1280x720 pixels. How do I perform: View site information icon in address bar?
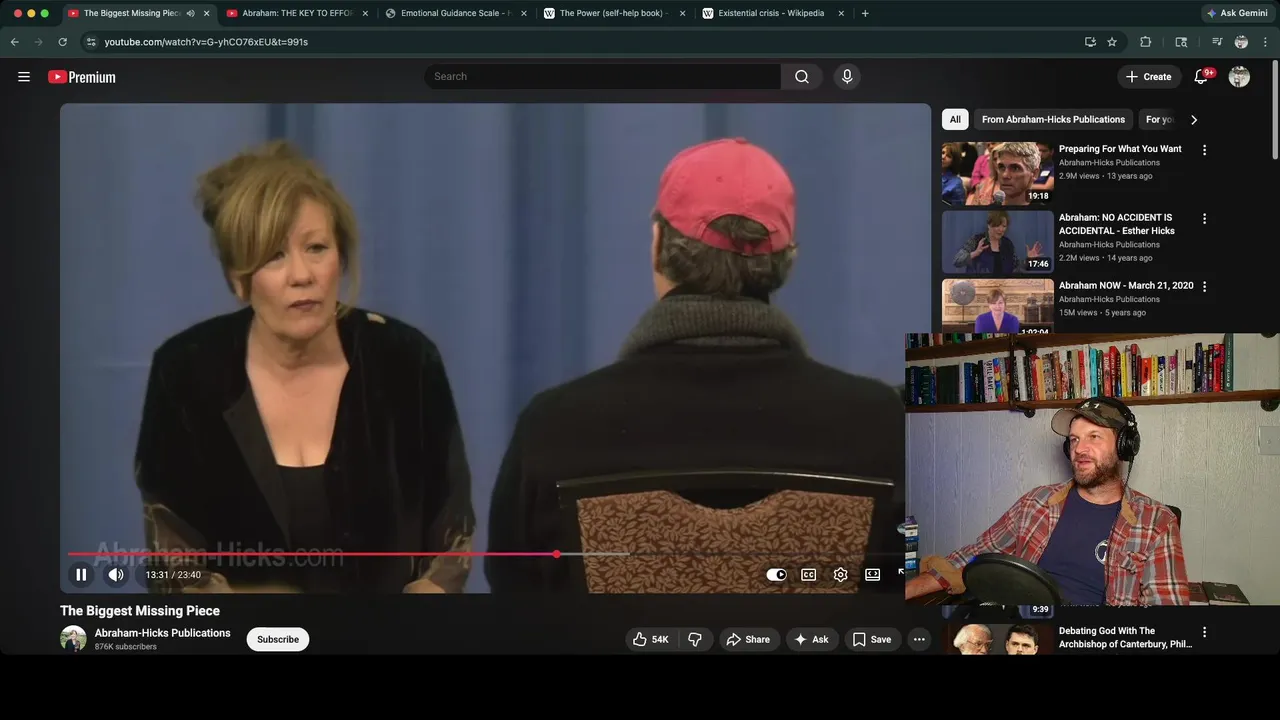91,42
